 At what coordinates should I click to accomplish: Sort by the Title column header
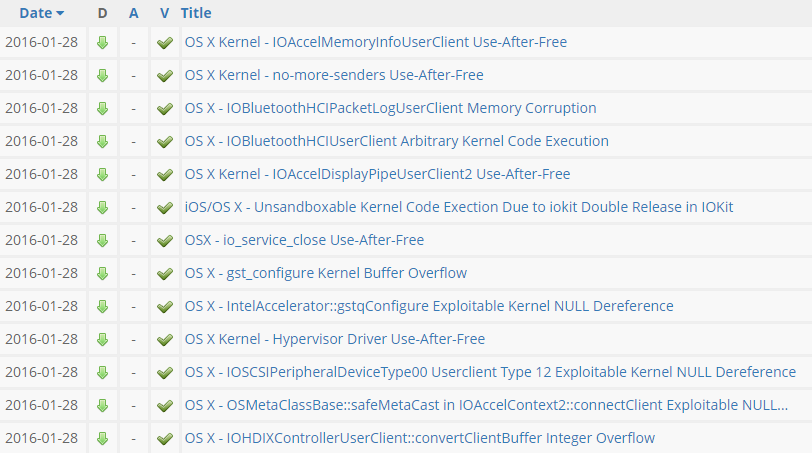[x=196, y=13]
